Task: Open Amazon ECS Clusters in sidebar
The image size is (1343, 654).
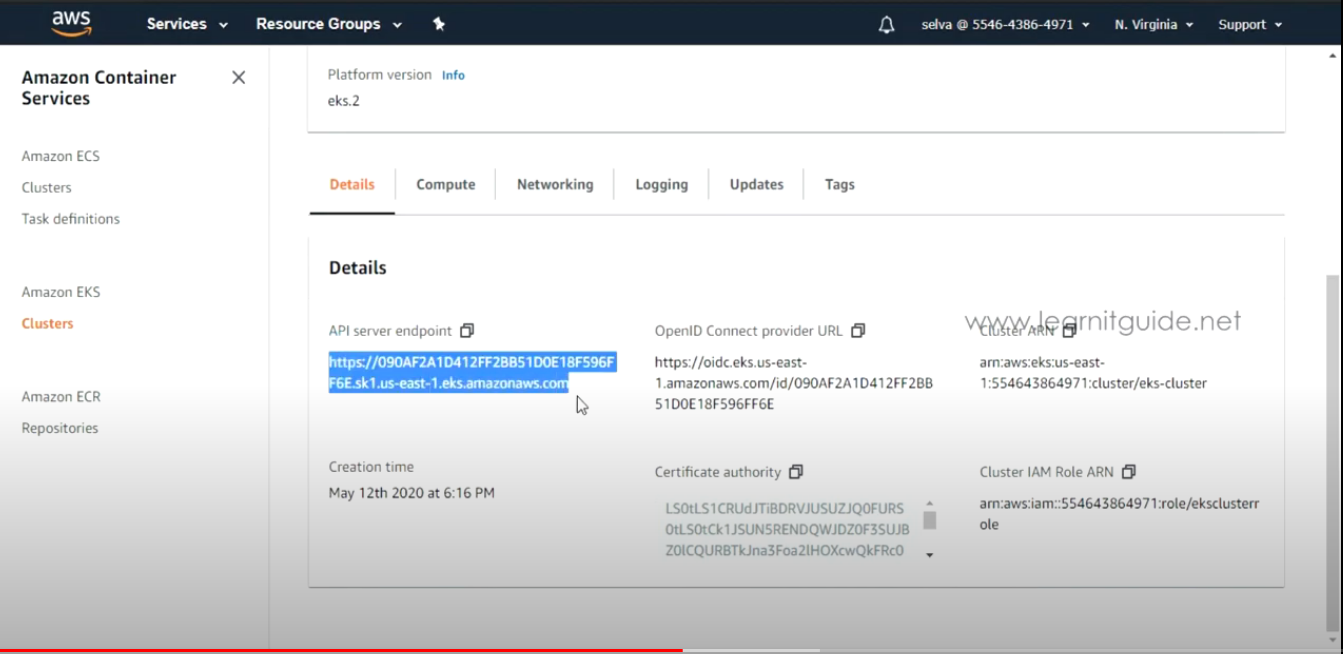Action: (x=47, y=188)
